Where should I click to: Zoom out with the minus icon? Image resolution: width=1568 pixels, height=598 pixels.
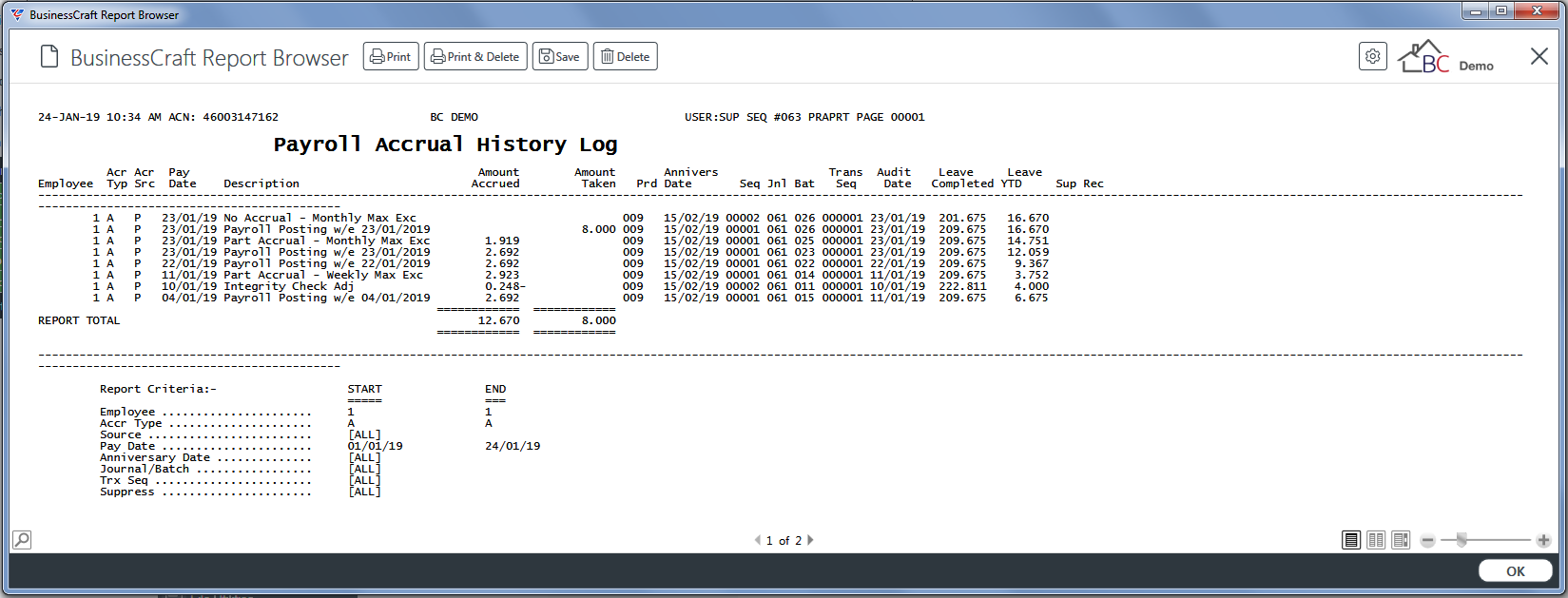point(1427,540)
